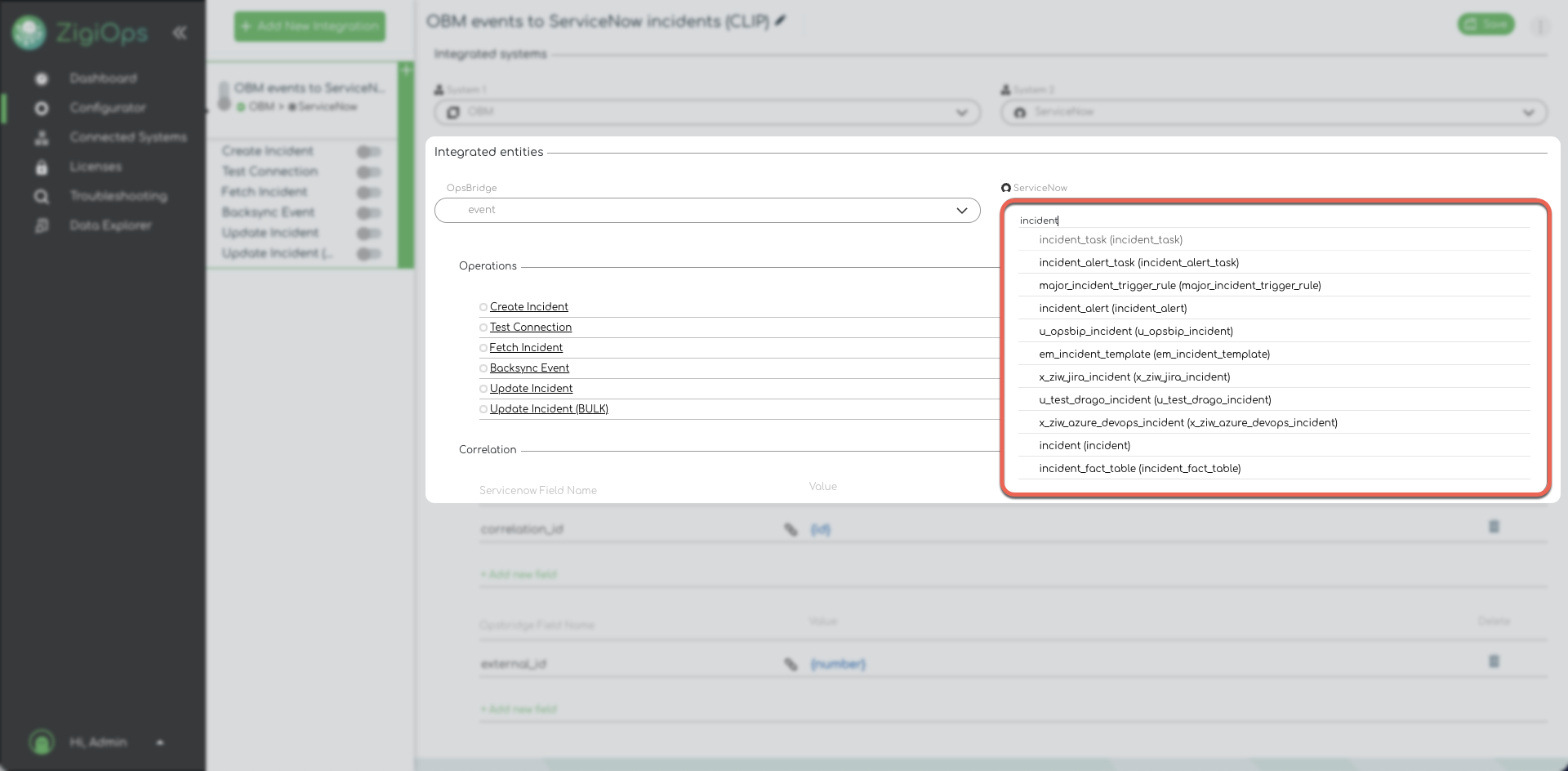Open Troubleshooting in the sidebar

(118, 196)
